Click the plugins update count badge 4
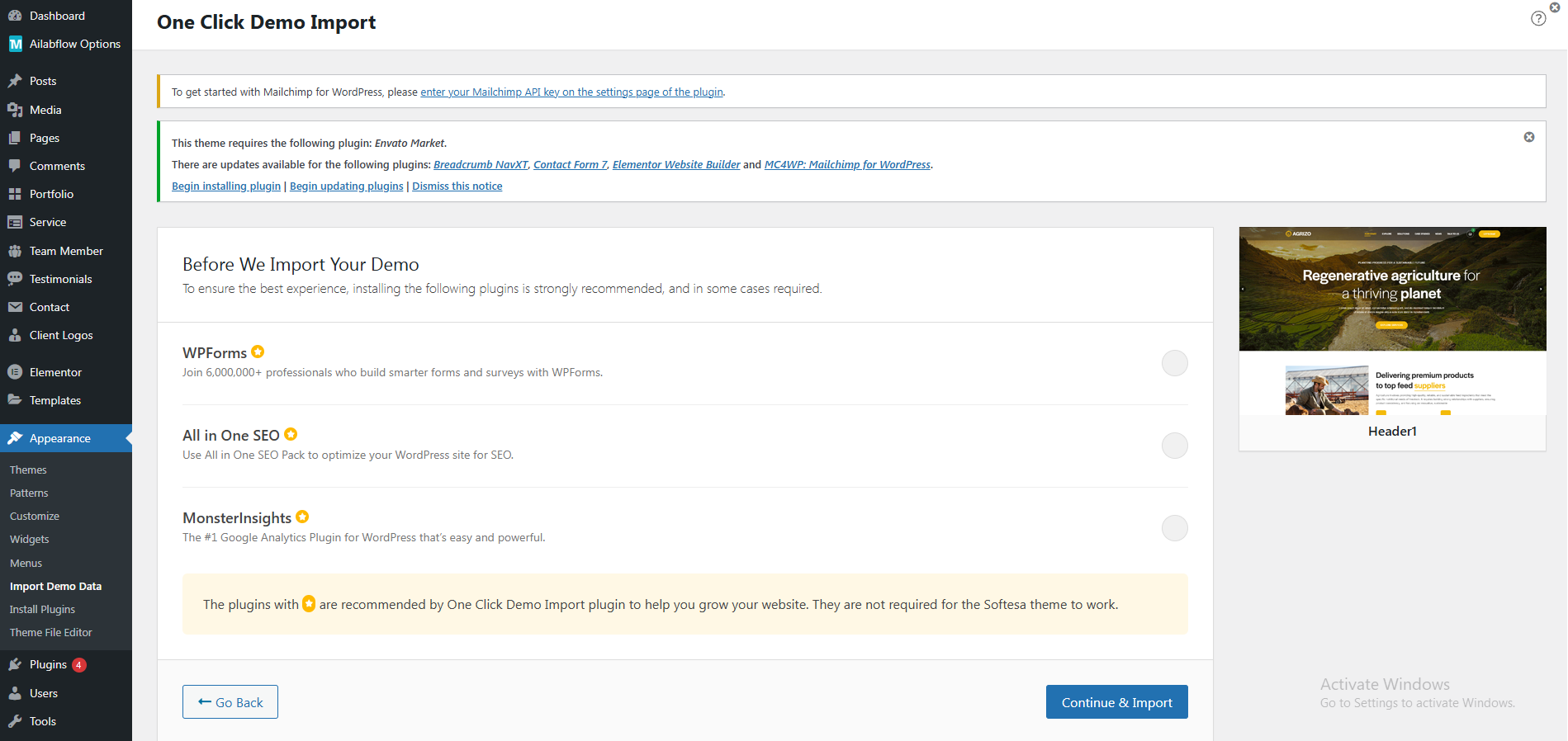The width and height of the screenshot is (1568, 741). pos(79,665)
